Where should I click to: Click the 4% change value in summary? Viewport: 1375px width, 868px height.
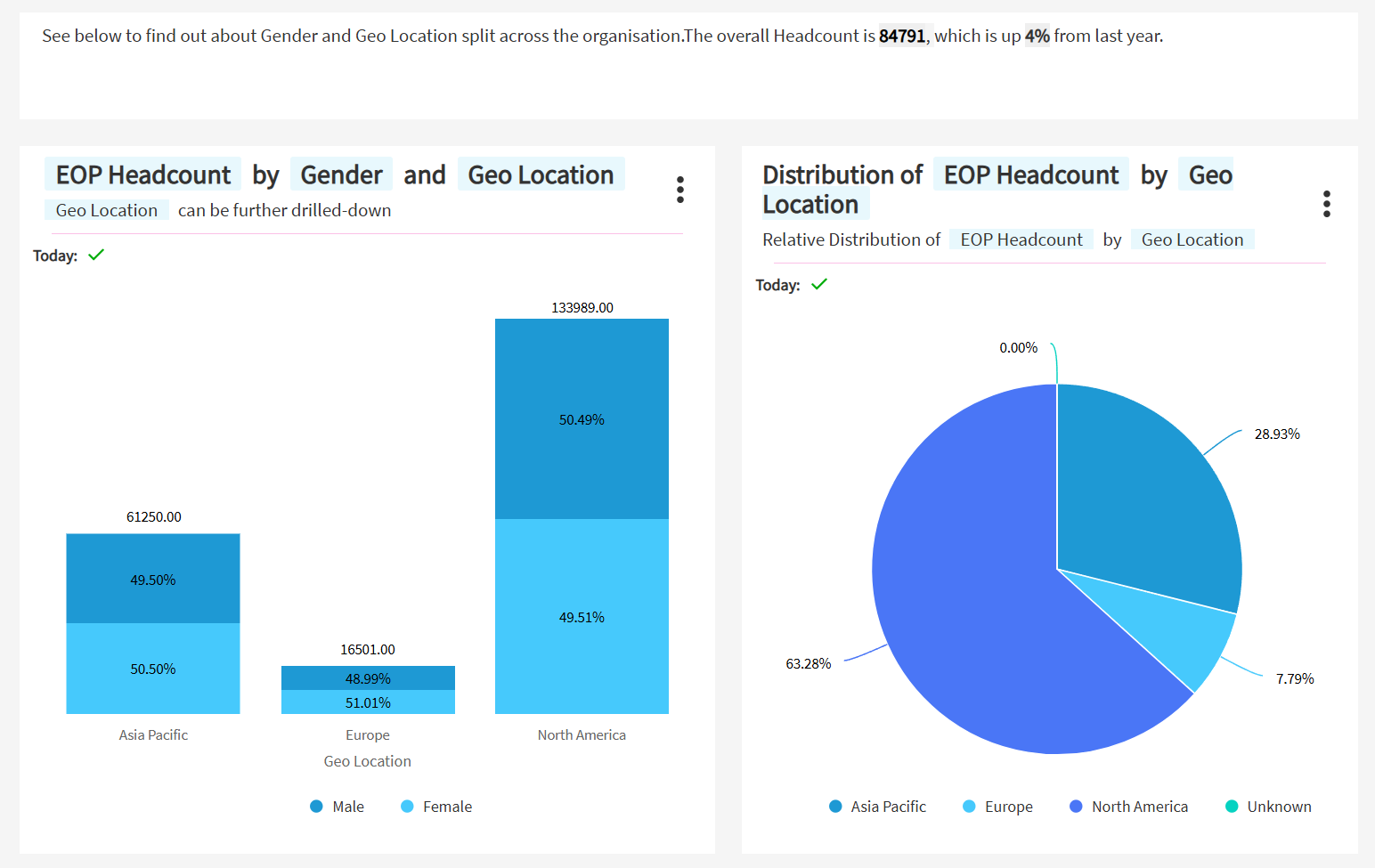[x=1037, y=36]
